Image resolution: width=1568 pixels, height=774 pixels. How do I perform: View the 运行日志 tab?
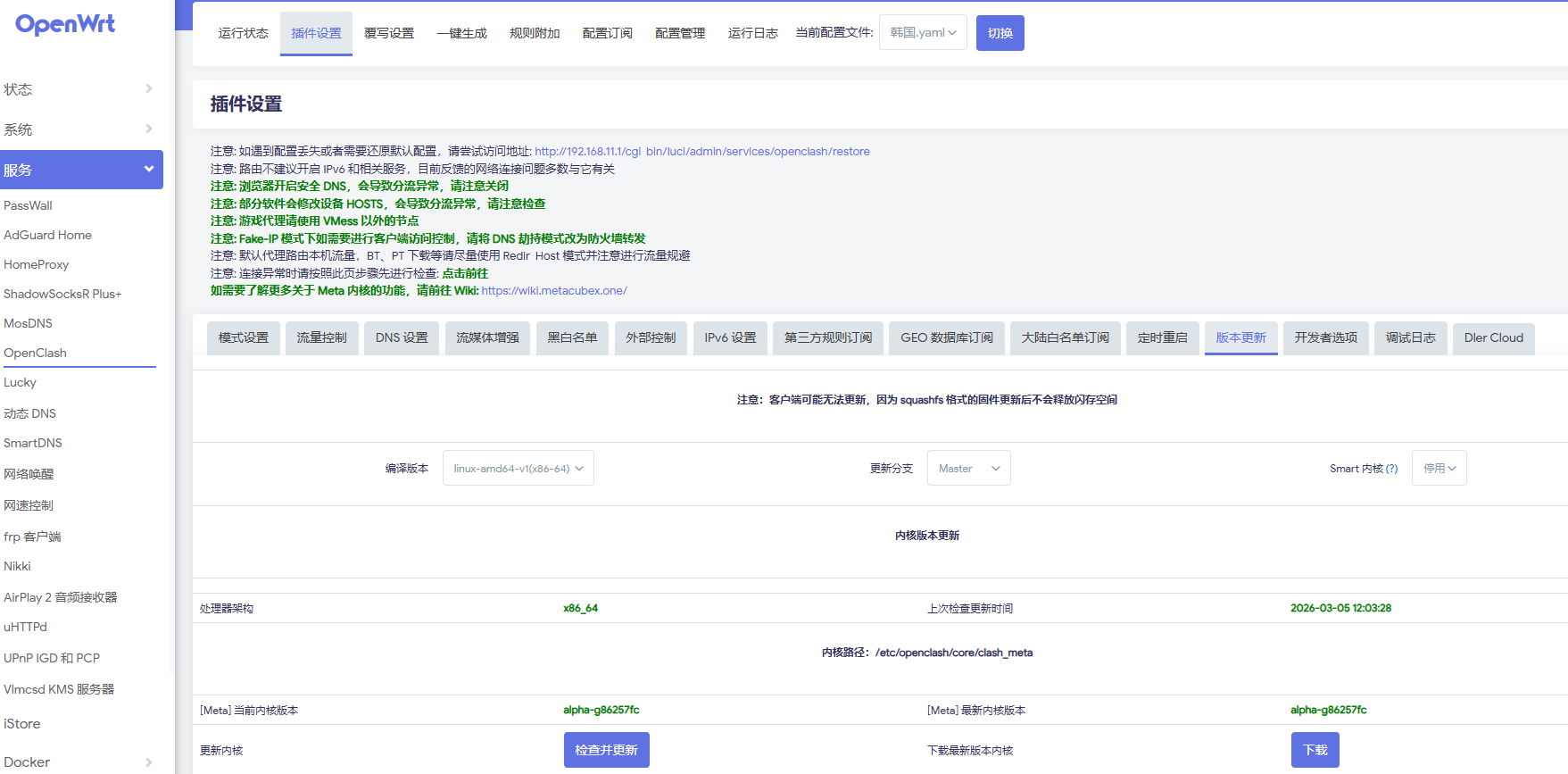point(753,33)
